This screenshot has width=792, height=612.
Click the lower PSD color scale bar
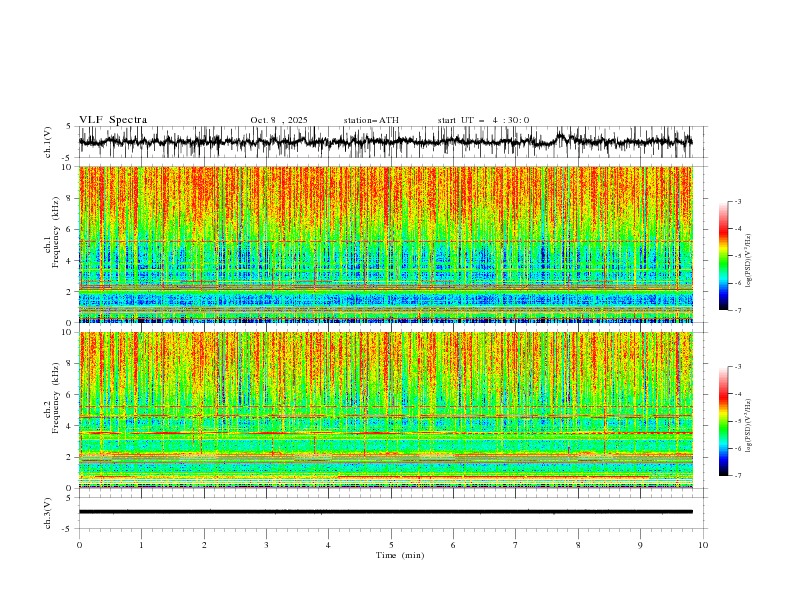click(723, 421)
